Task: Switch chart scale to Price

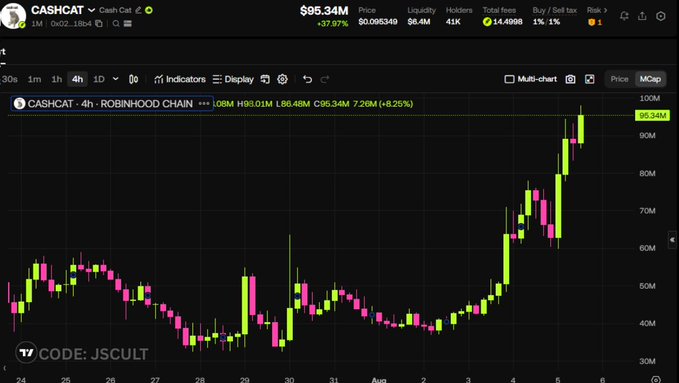Action: point(619,79)
